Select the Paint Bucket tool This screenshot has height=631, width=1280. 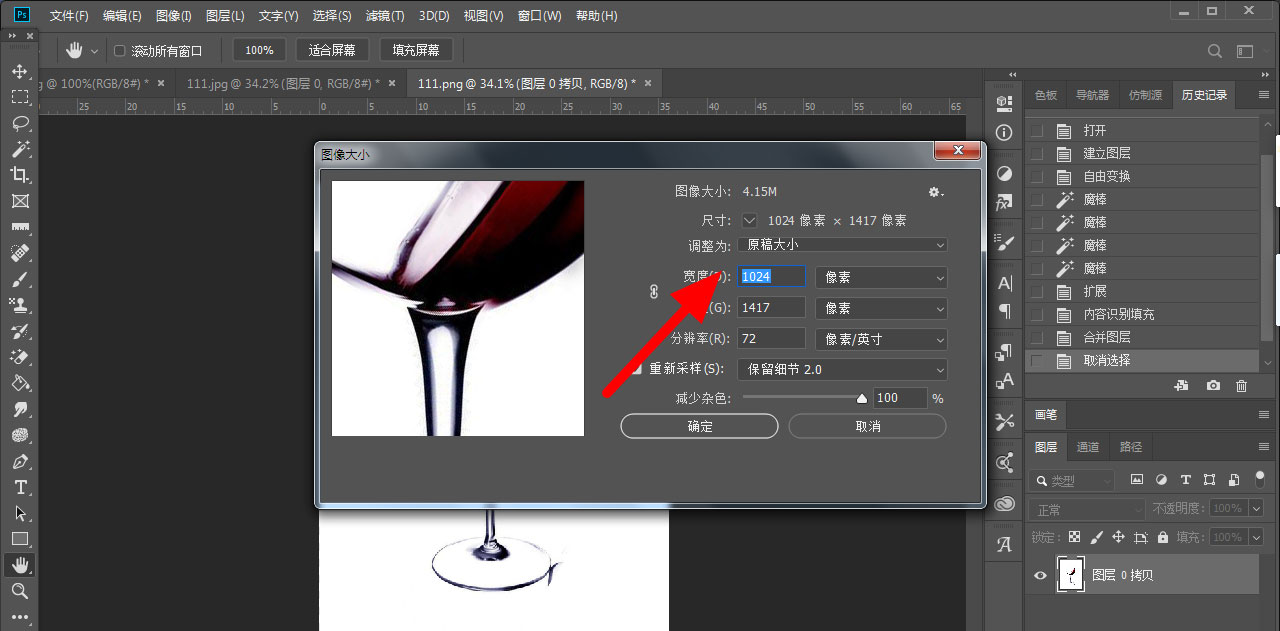click(20, 383)
